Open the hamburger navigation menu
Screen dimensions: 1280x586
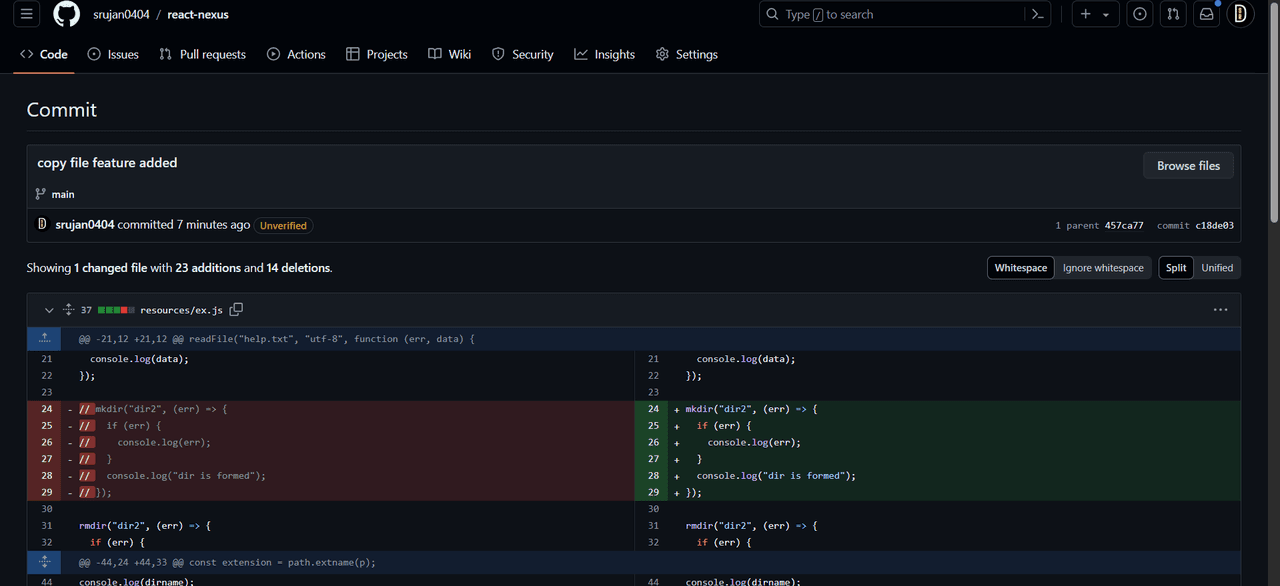(x=26, y=14)
